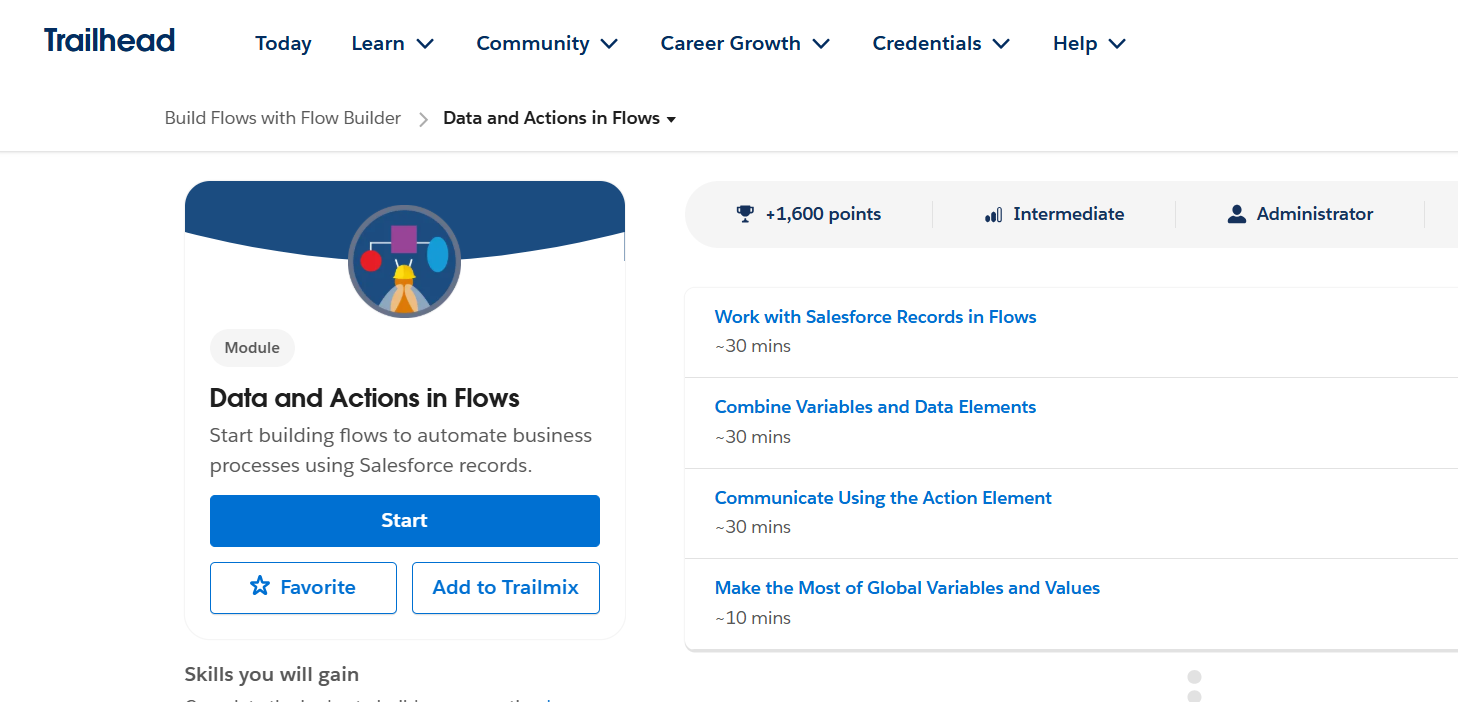Screen dimensions: 1458x702
Task: Expand the Learn menu
Action: coord(393,43)
